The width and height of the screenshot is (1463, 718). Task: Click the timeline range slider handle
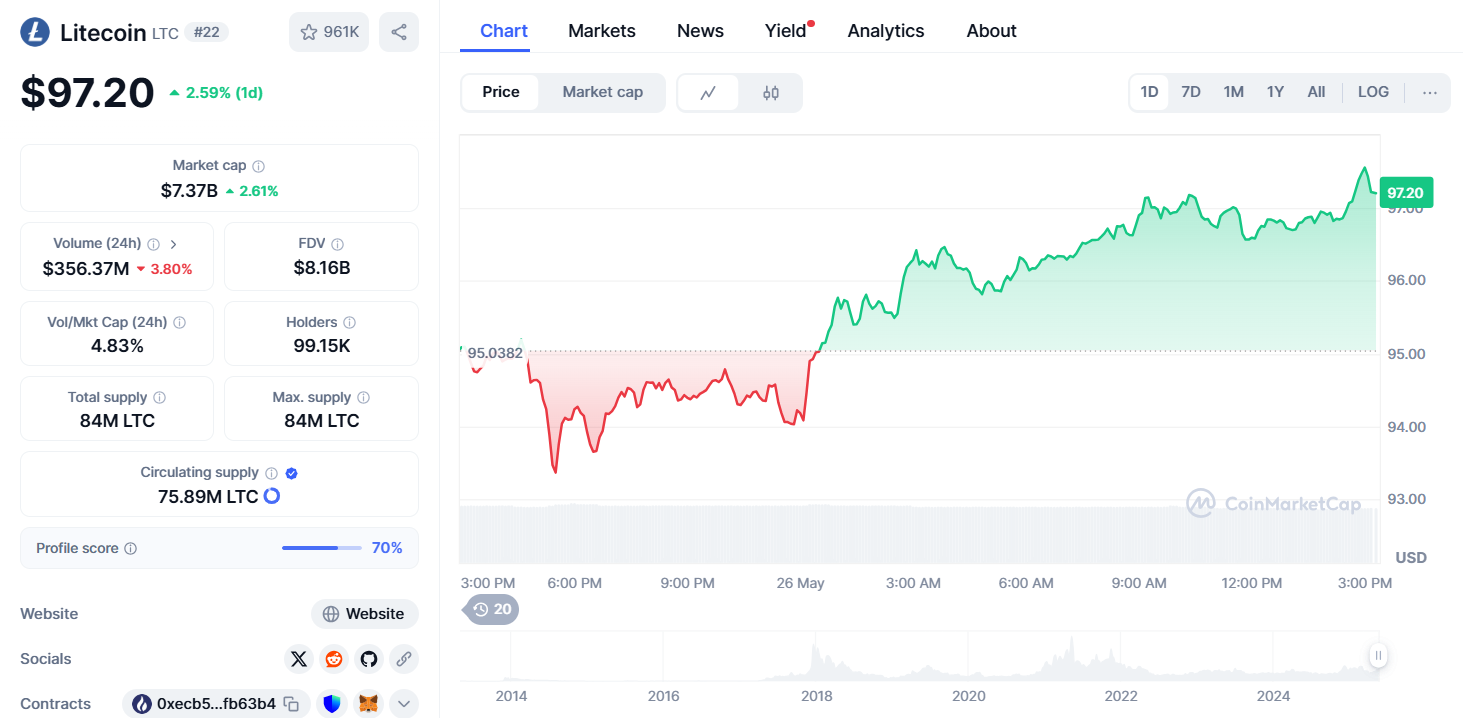pos(1379,656)
